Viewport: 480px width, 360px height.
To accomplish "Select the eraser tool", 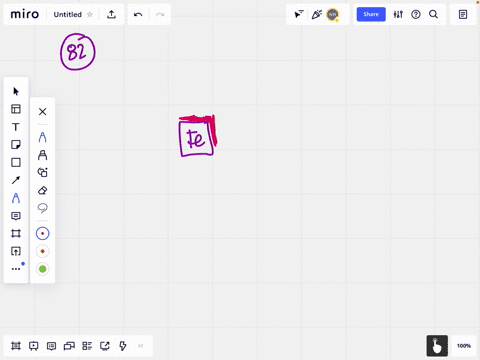I will tap(42, 190).
